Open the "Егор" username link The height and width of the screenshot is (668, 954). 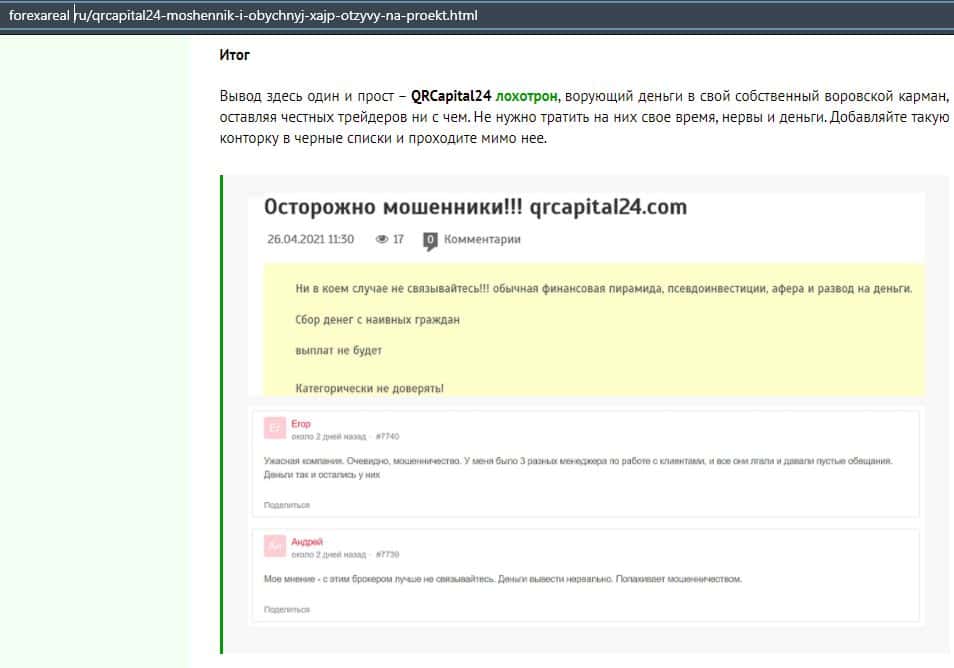coord(301,423)
